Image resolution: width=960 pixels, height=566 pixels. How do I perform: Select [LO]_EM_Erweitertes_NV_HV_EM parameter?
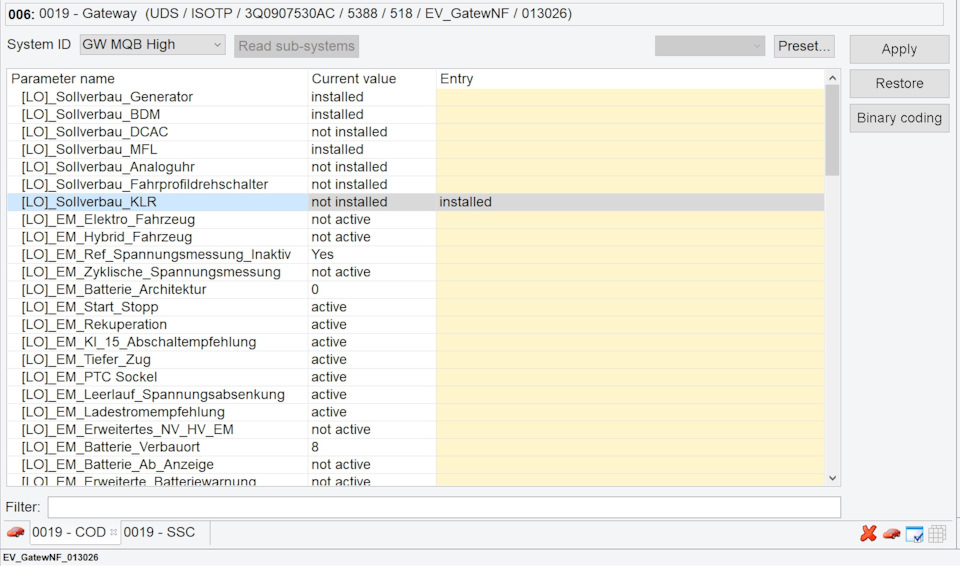[x=128, y=429]
